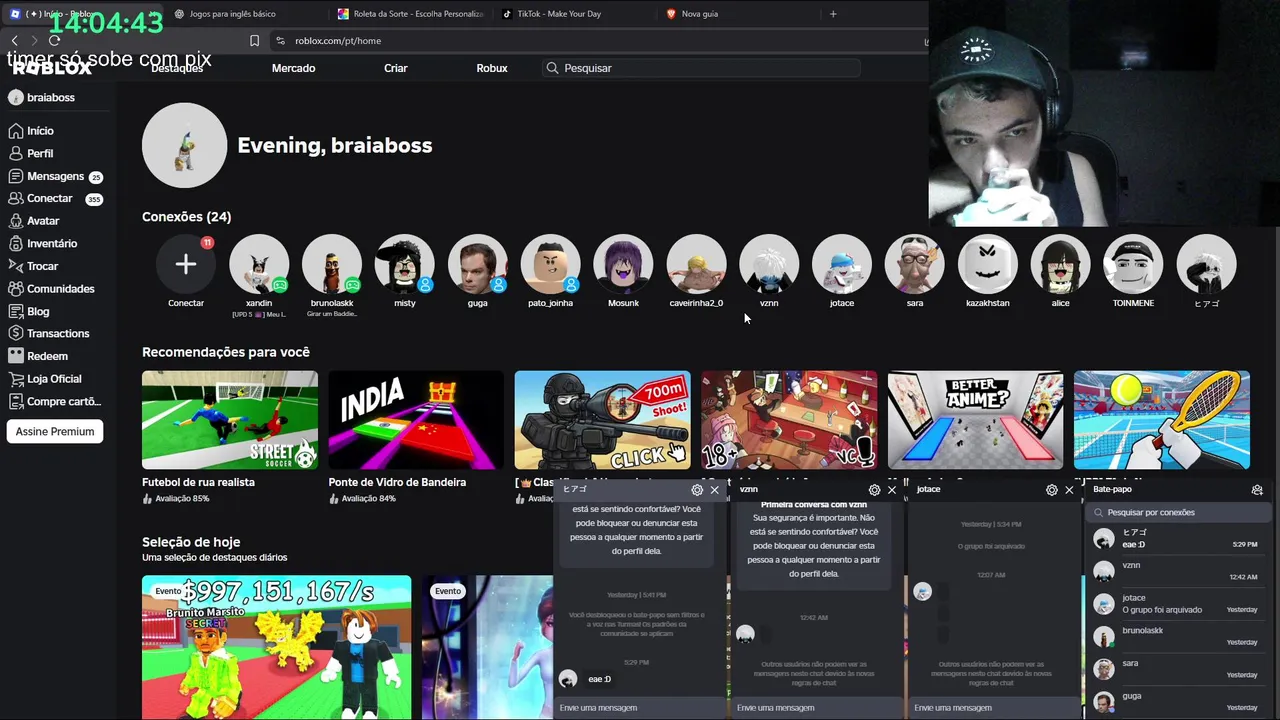Switch to Roleta da Sorte browser tab

410,14
